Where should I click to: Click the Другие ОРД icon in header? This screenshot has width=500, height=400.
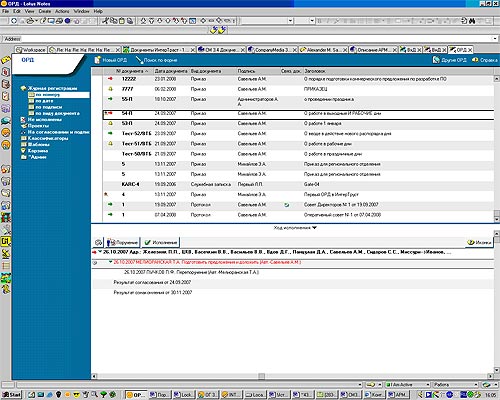point(436,60)
